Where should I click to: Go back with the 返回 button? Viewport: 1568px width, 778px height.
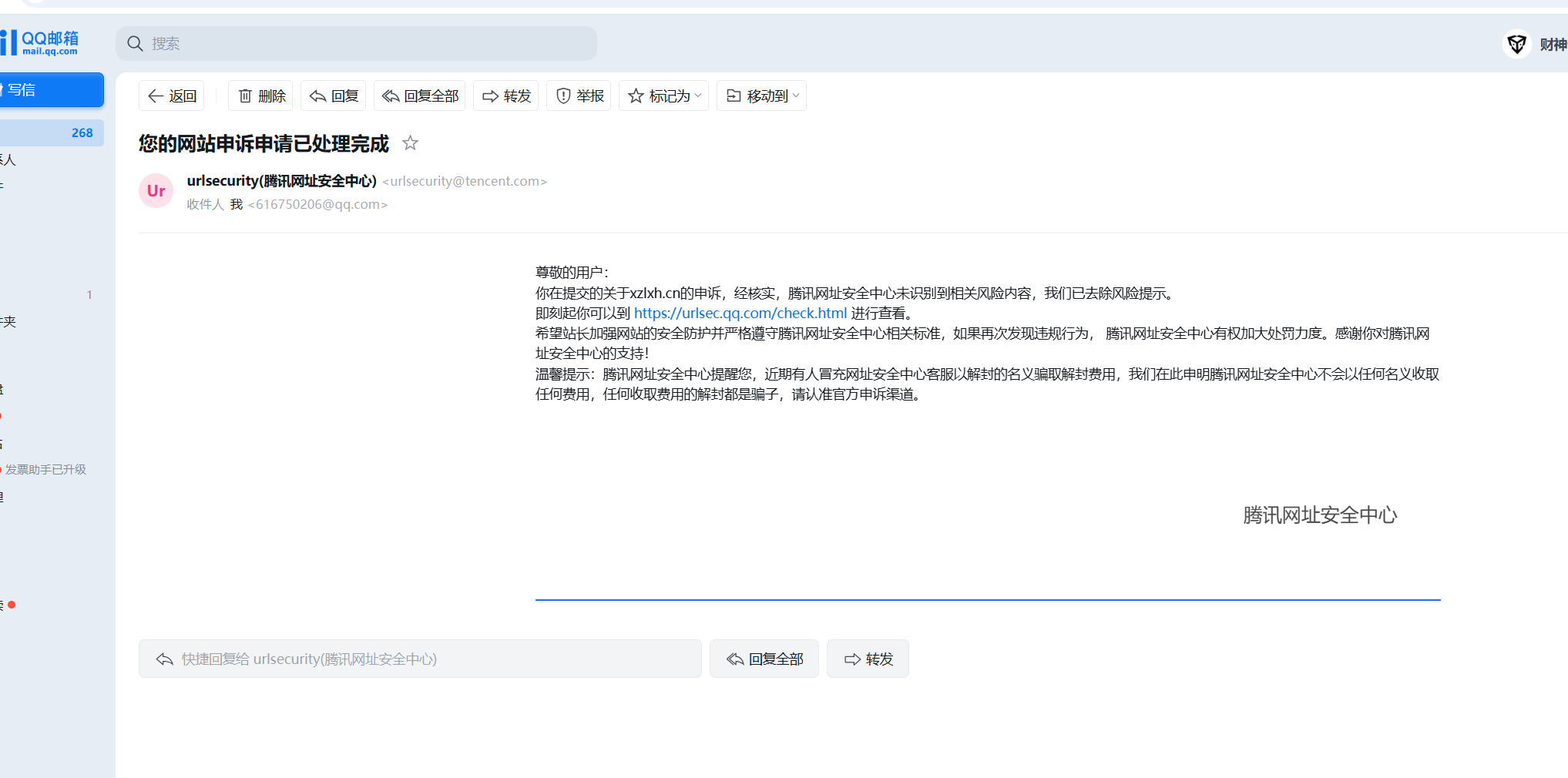pyautogui.click(x=172, y=96)
